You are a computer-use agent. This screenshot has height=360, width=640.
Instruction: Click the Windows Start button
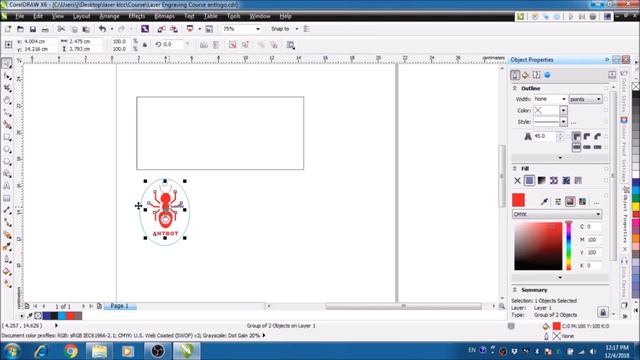coord(12,351)
